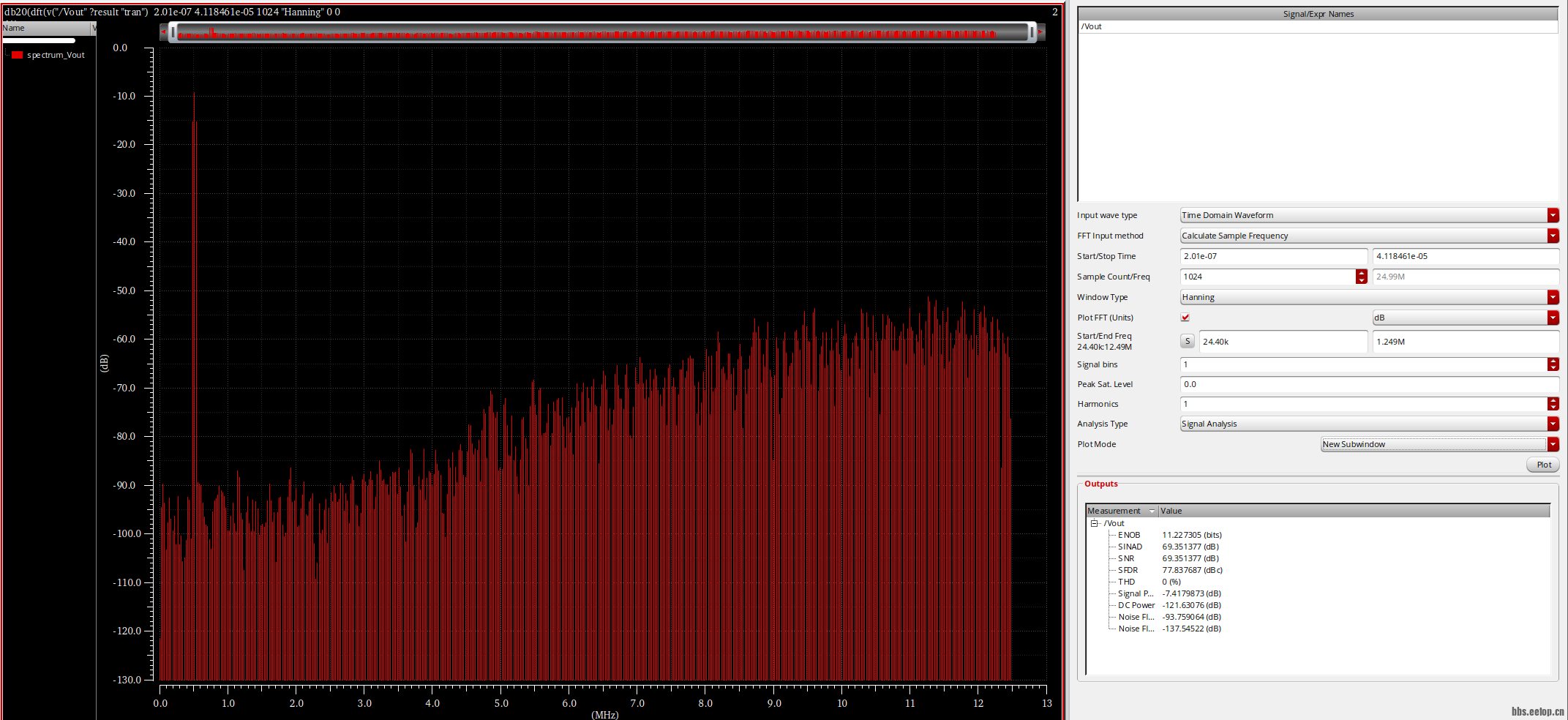
Task: Click the (dB) y-axis label
Action: [x=104, y=363]
